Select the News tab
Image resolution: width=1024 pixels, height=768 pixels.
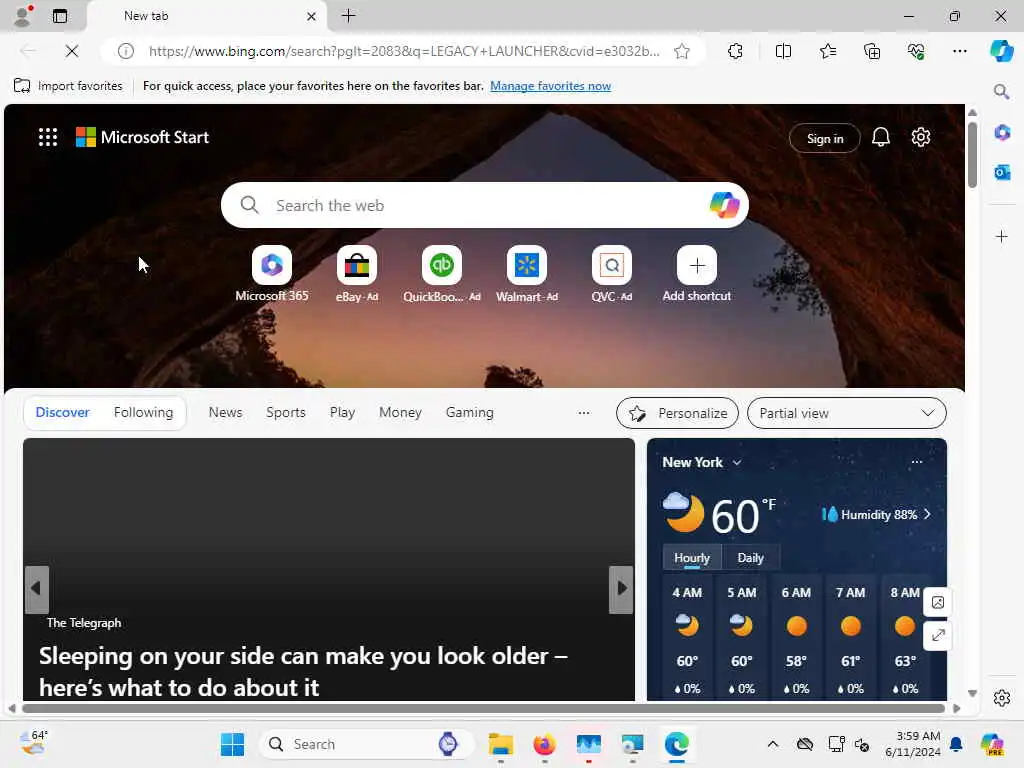click(x=225, y=413)
